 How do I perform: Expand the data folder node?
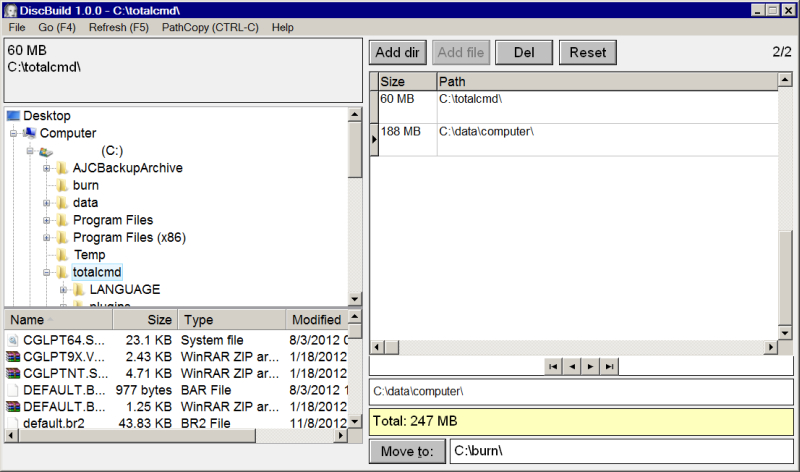46,203
